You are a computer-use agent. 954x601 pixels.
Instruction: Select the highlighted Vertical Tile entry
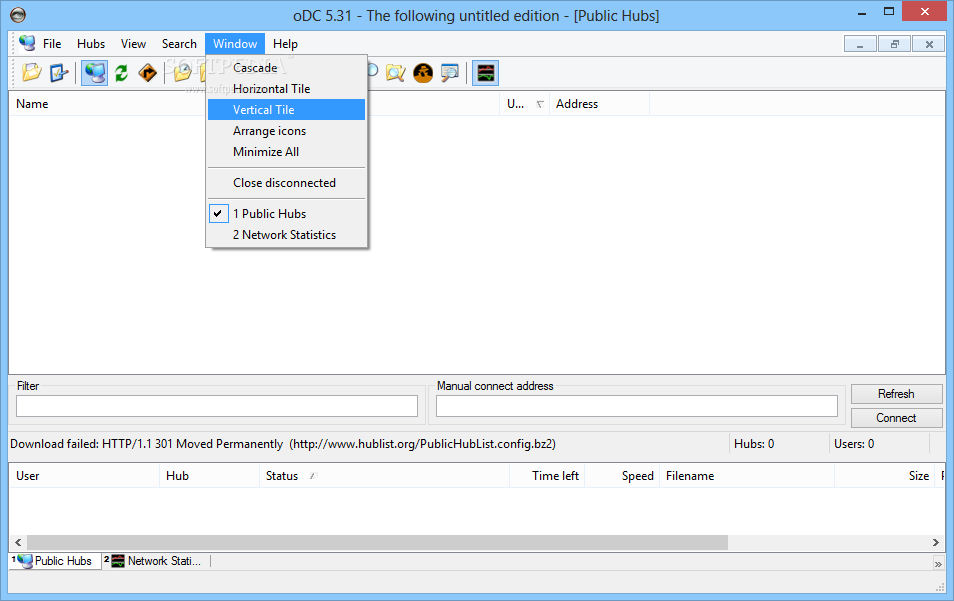coord(287,109)
